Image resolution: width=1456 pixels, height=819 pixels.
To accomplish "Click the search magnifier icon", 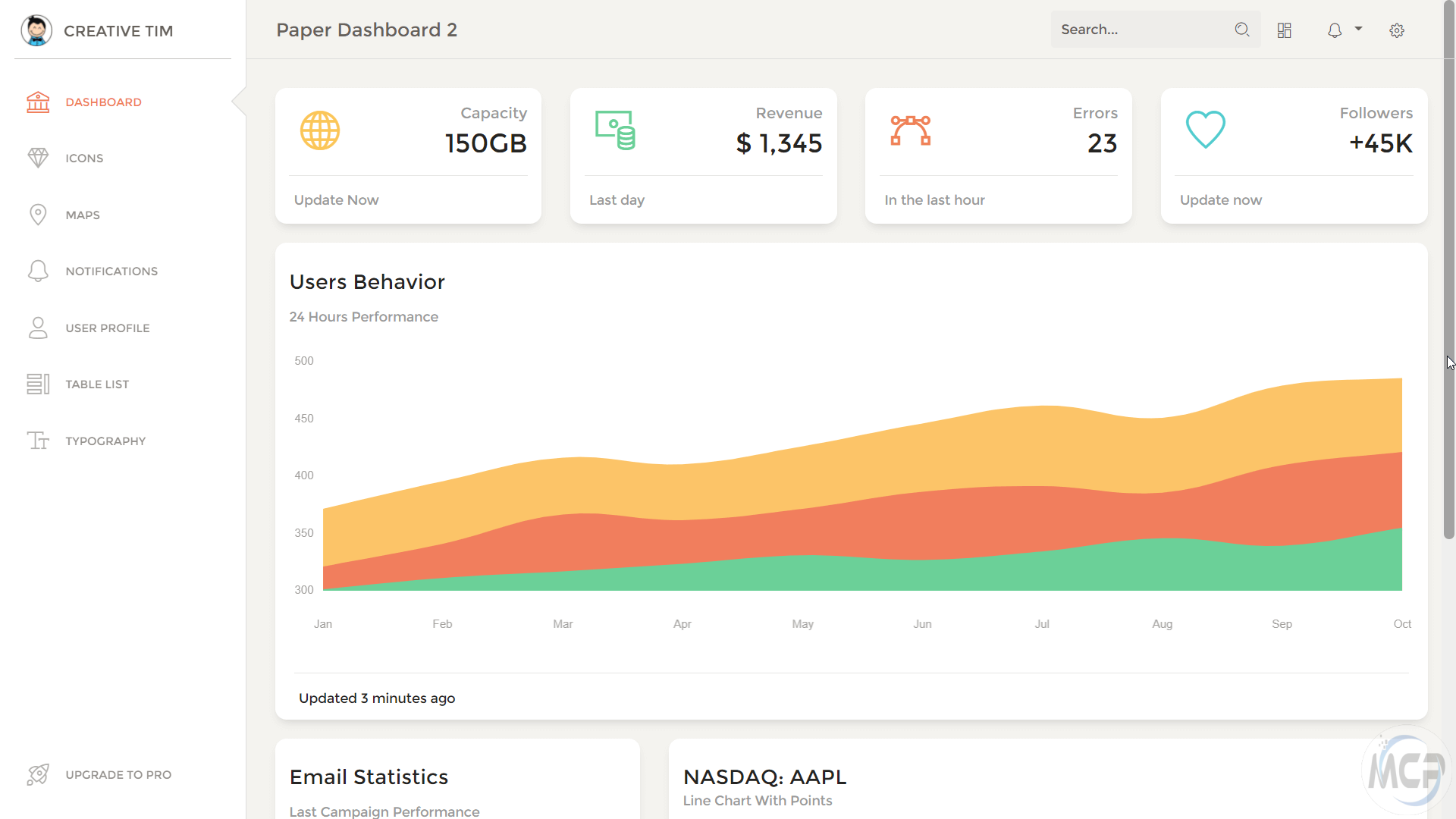I will (1241, 30).
